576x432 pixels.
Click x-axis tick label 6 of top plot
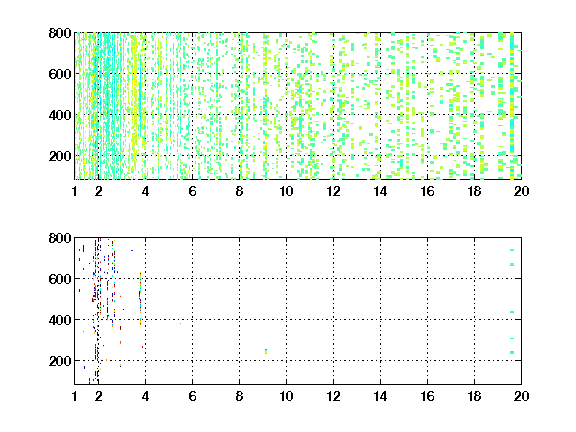[192, 191]
